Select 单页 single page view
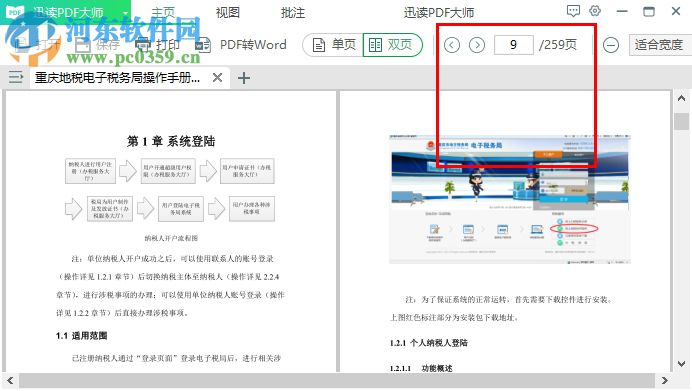This screenshot has height=391, width=692. pyautogui.click(x=334, y=45)
